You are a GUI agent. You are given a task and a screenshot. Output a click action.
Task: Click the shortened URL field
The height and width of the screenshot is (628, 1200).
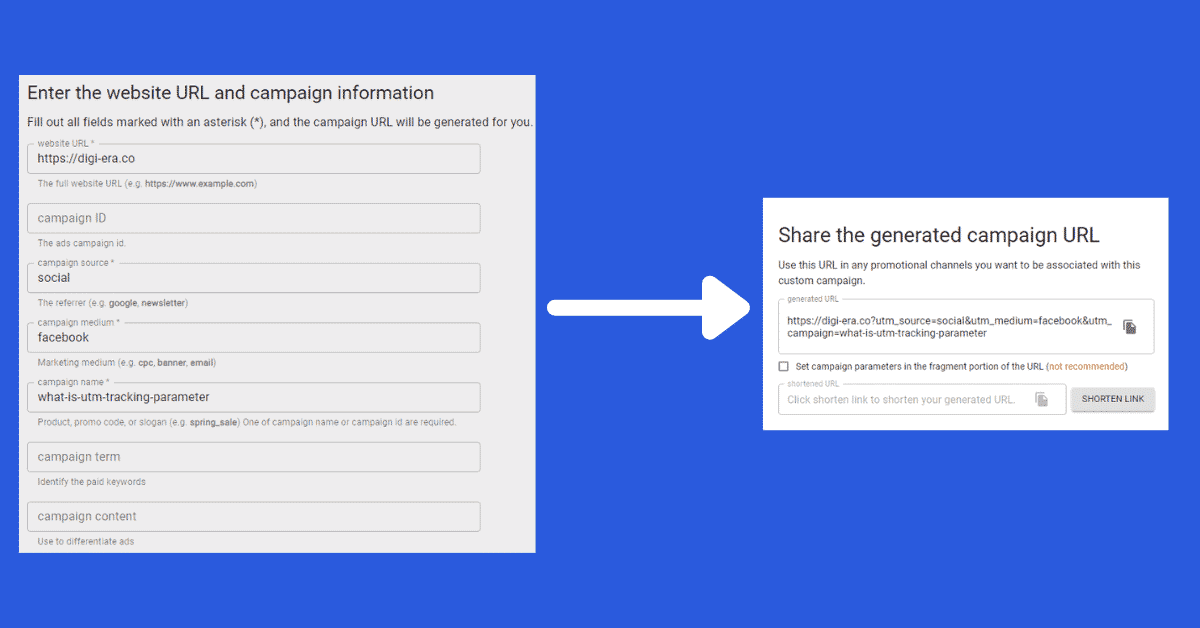900,400
